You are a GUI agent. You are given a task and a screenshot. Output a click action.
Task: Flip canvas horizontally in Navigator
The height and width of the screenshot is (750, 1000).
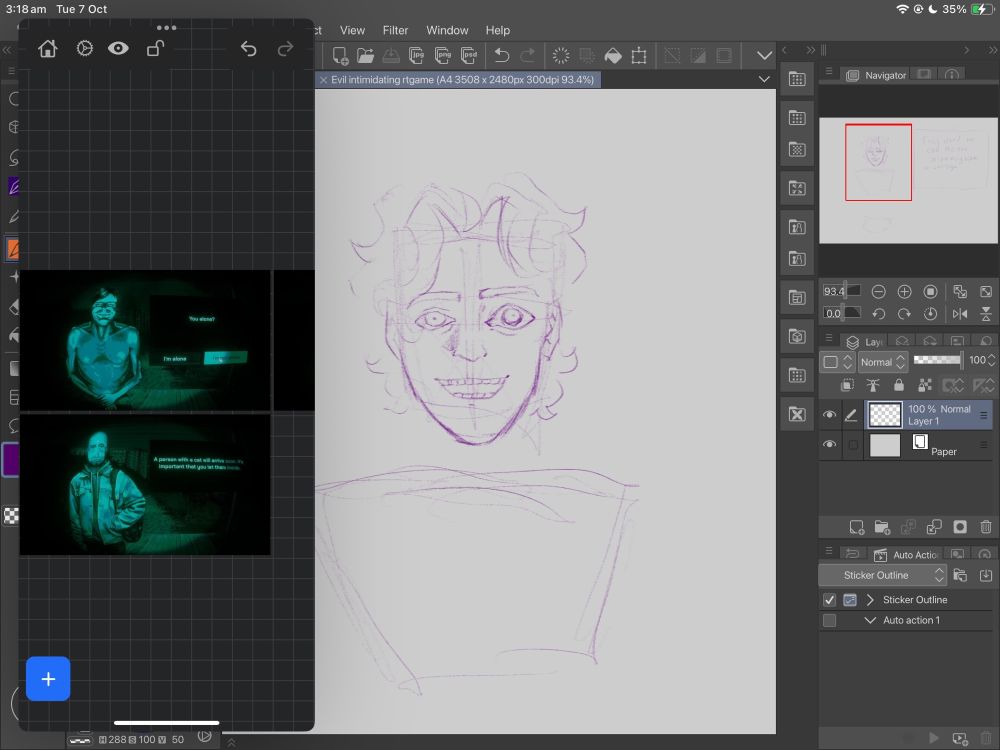coord(960,314)
